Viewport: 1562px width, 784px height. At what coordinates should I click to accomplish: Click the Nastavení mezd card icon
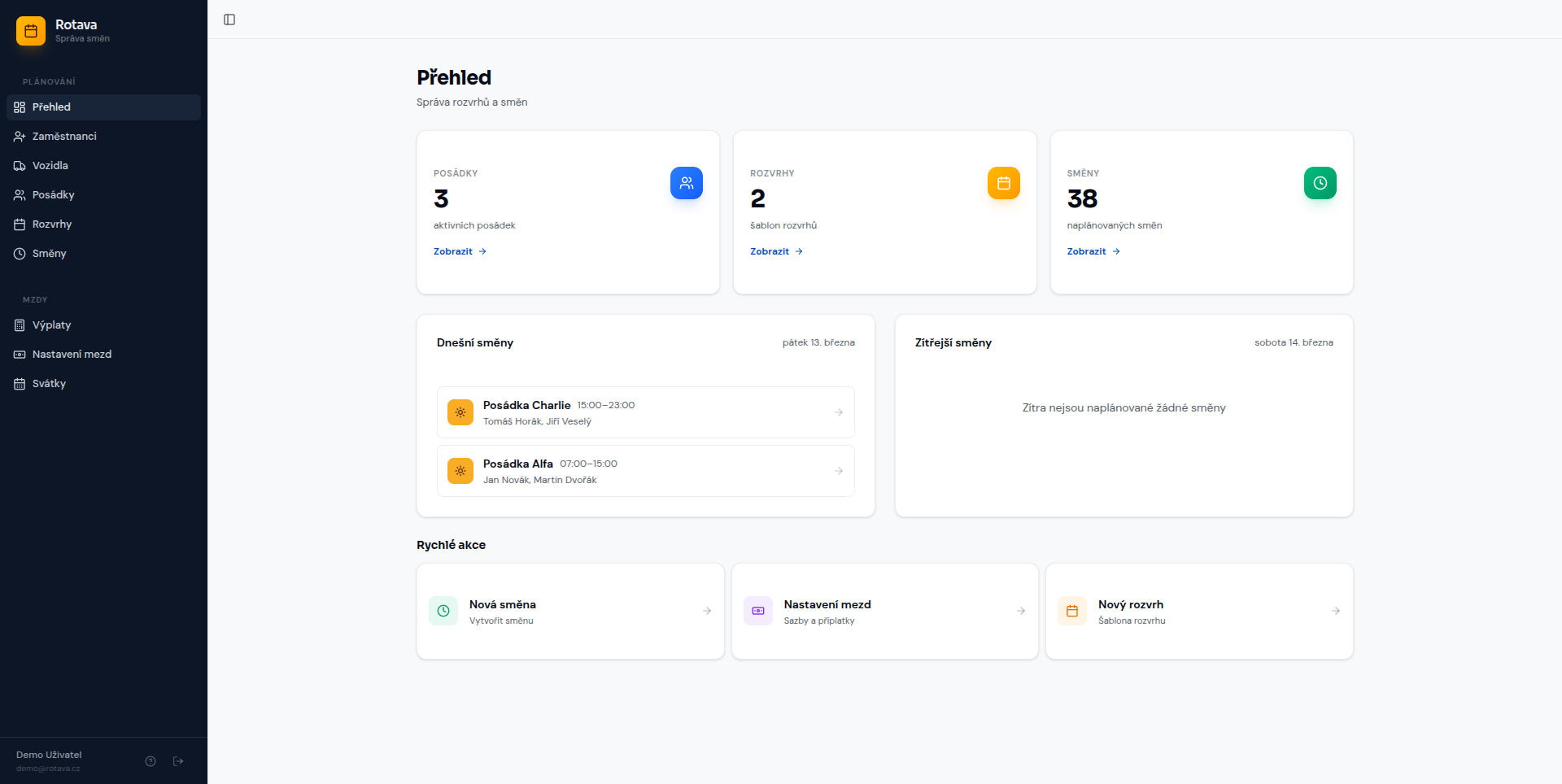20,354
